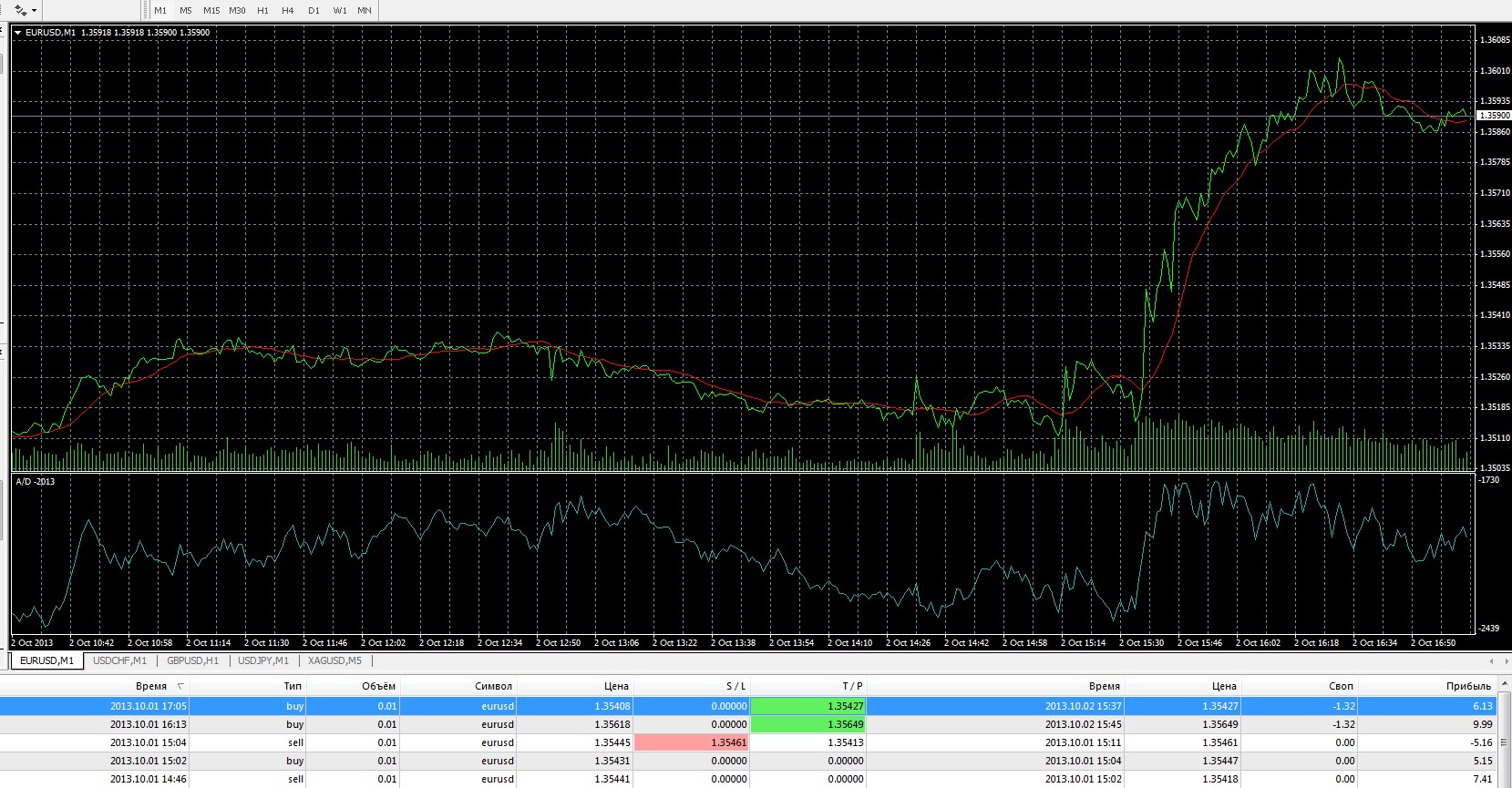Screen dimensions: 1512x788
Task: Set the chart period to H1
Action: 262,10
